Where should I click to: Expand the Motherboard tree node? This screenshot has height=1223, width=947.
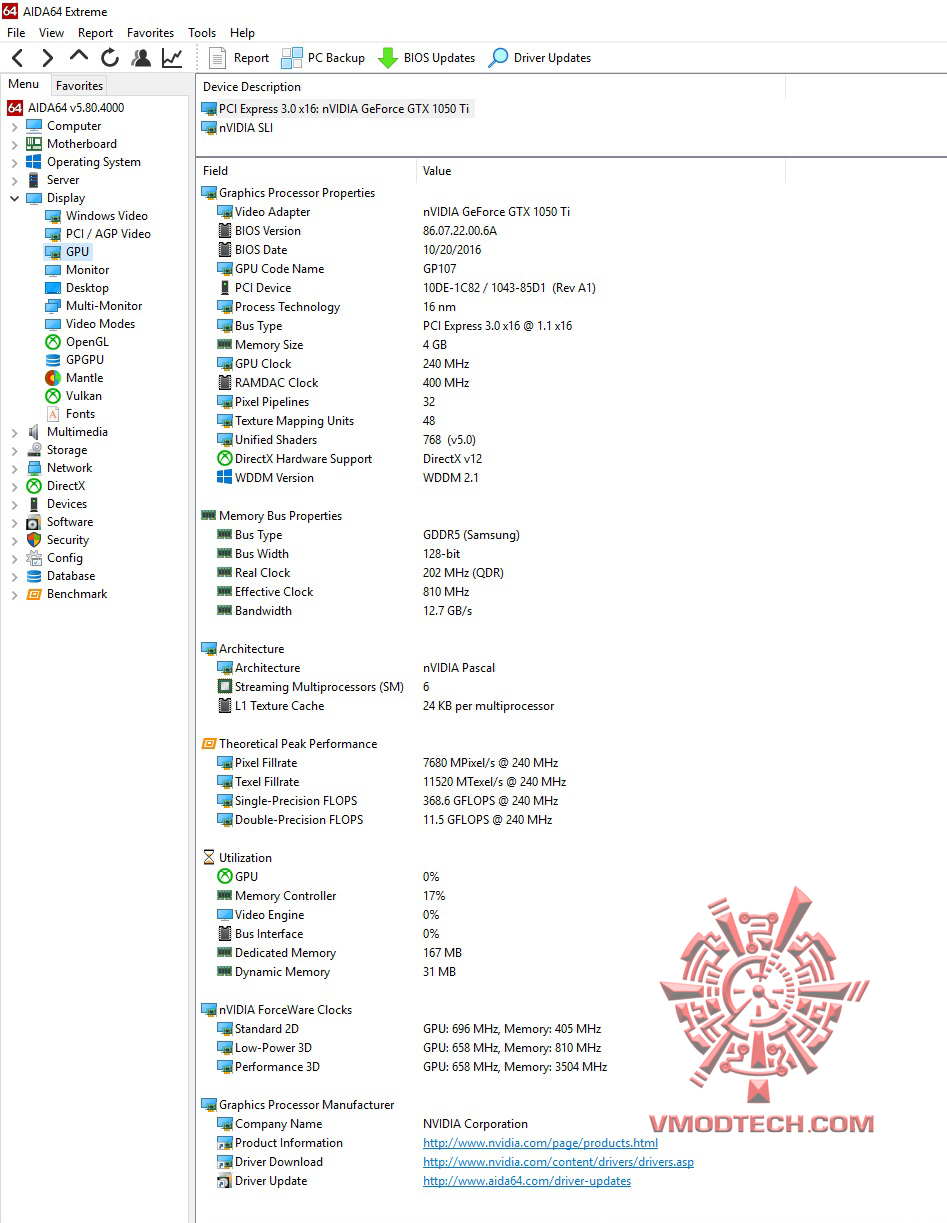point(14,144)
